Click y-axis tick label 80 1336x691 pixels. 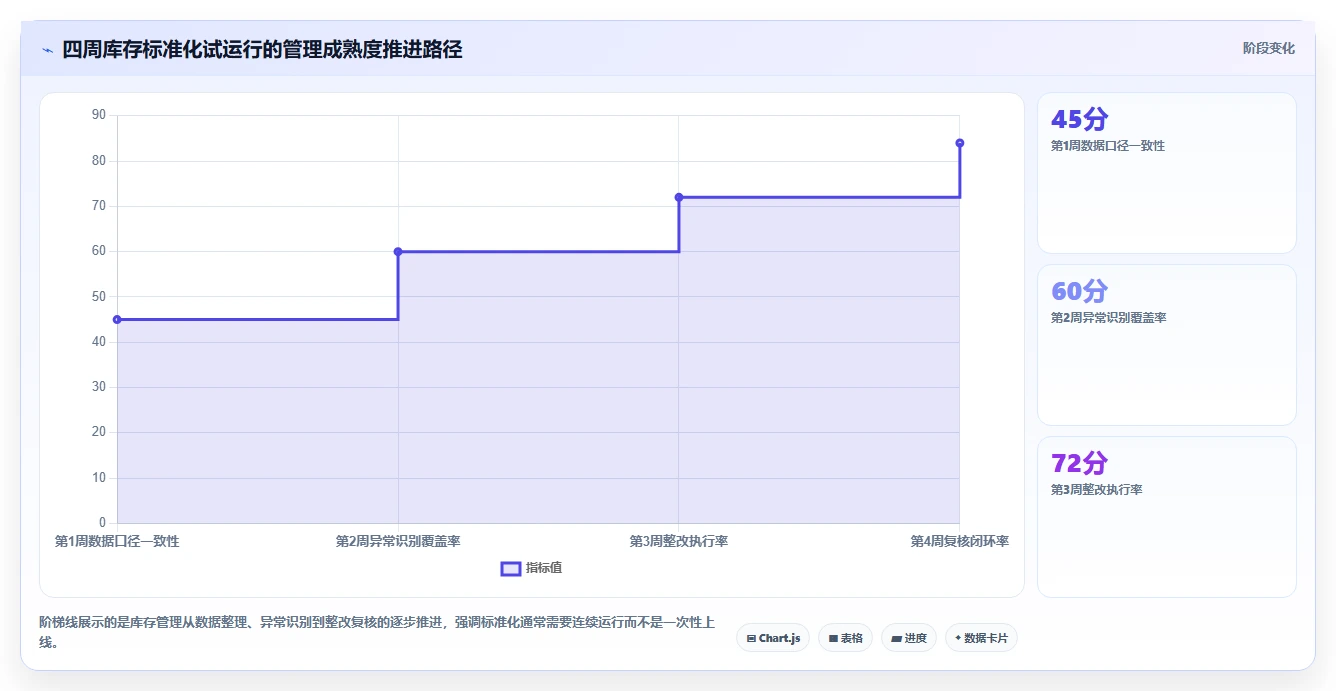coord(99,161)
